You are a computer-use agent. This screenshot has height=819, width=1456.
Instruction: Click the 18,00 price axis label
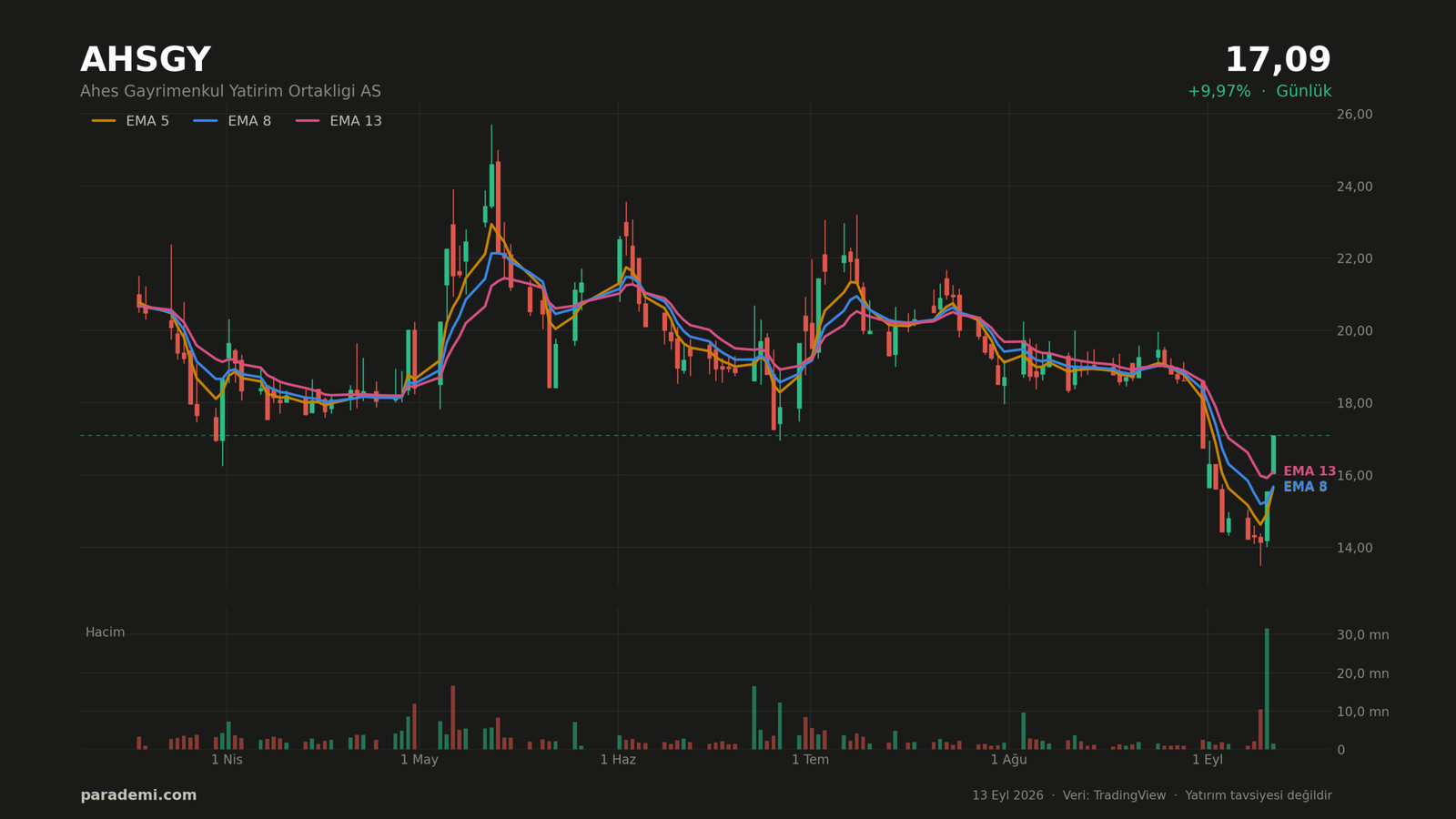[1354, 403]
